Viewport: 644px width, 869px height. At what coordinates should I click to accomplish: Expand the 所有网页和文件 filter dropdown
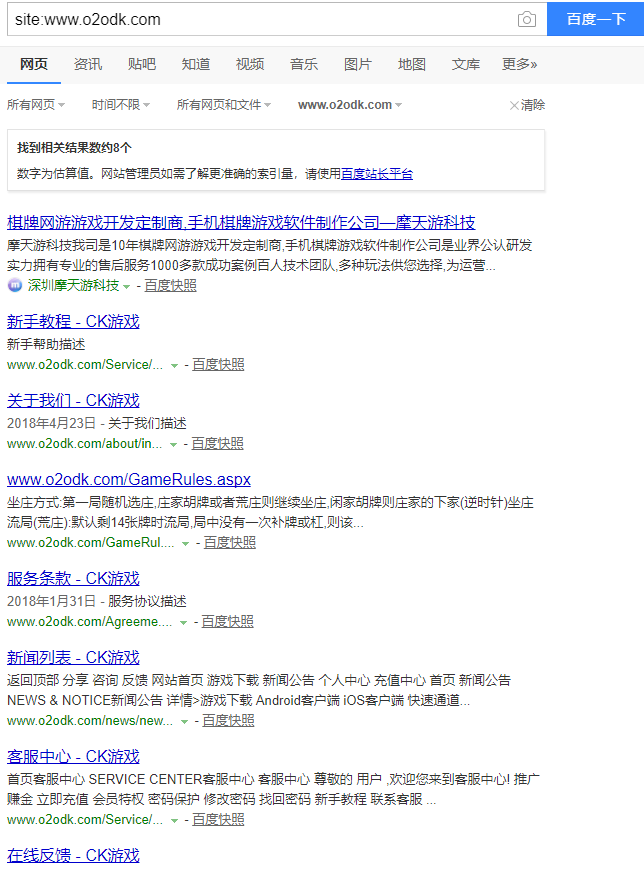pos(224,105)
